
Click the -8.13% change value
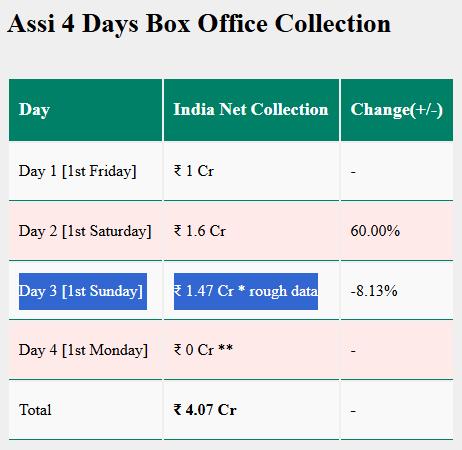(x=374, y=291)
